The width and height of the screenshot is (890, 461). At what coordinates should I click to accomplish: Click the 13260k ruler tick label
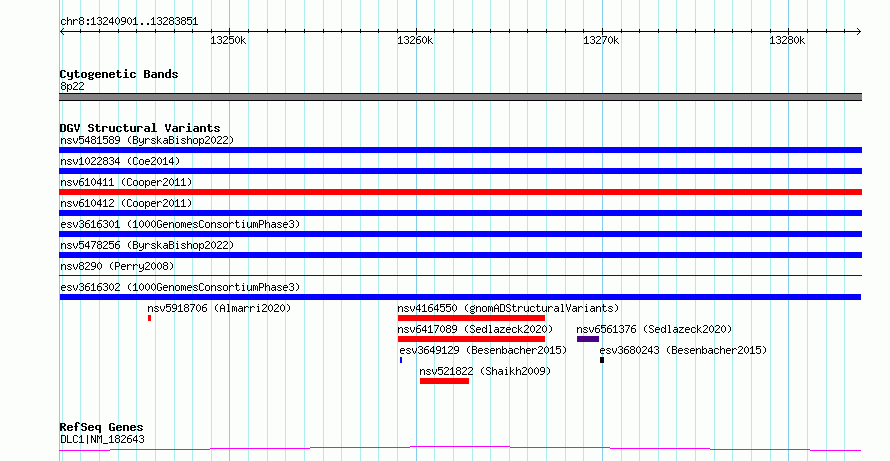(415, 40)
